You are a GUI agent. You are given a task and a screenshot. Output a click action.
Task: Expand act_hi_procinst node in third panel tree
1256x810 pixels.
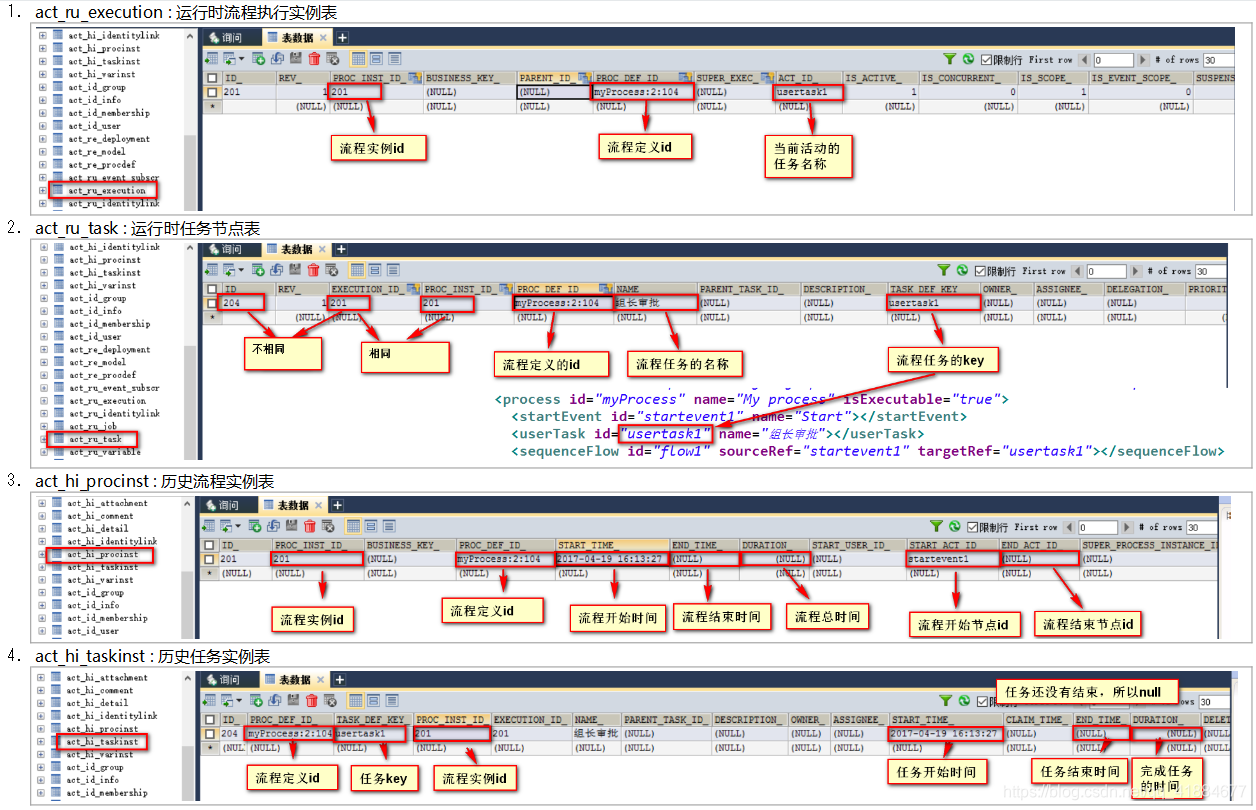tap(42, 554)
